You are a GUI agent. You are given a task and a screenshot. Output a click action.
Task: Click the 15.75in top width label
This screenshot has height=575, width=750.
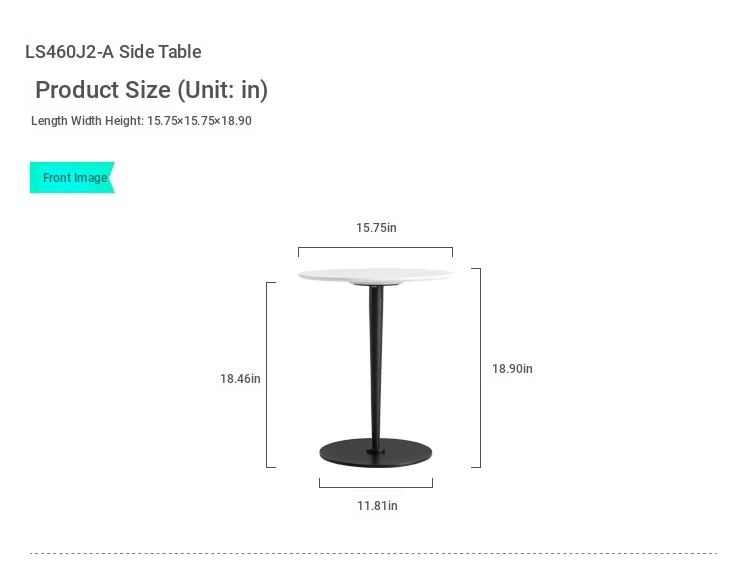376,228
